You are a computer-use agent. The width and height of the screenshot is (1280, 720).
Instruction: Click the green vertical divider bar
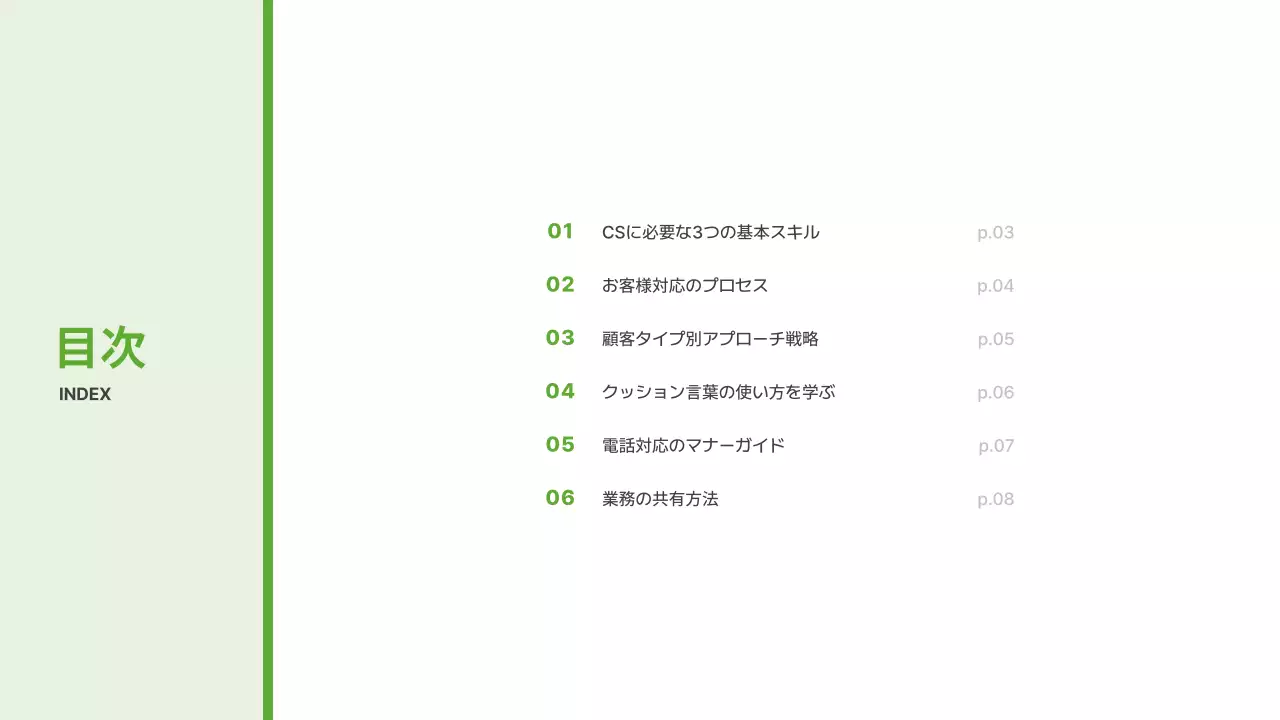[x=268, y=360]
